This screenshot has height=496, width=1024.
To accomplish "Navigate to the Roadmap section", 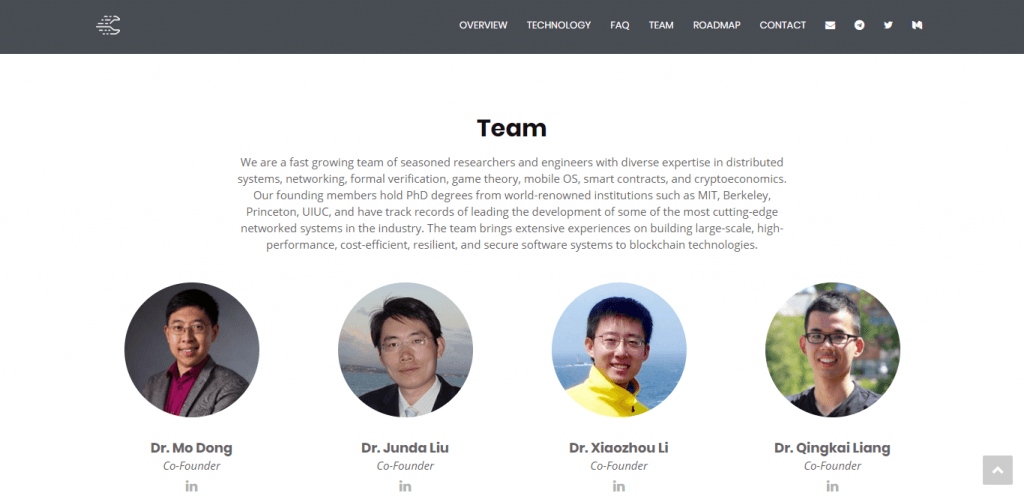I will coord(717,25).
